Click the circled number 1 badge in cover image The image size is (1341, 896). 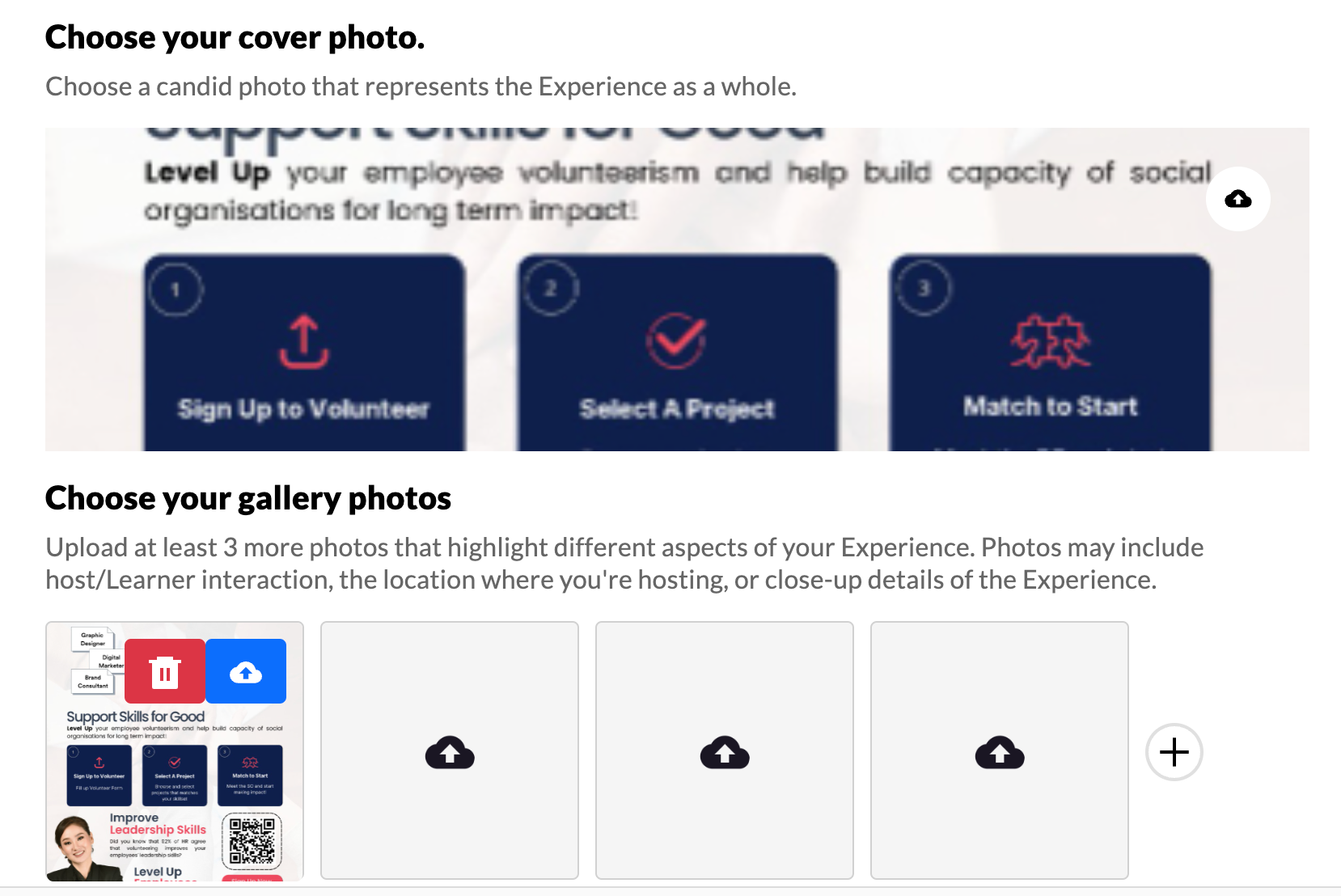pos(176,290)
